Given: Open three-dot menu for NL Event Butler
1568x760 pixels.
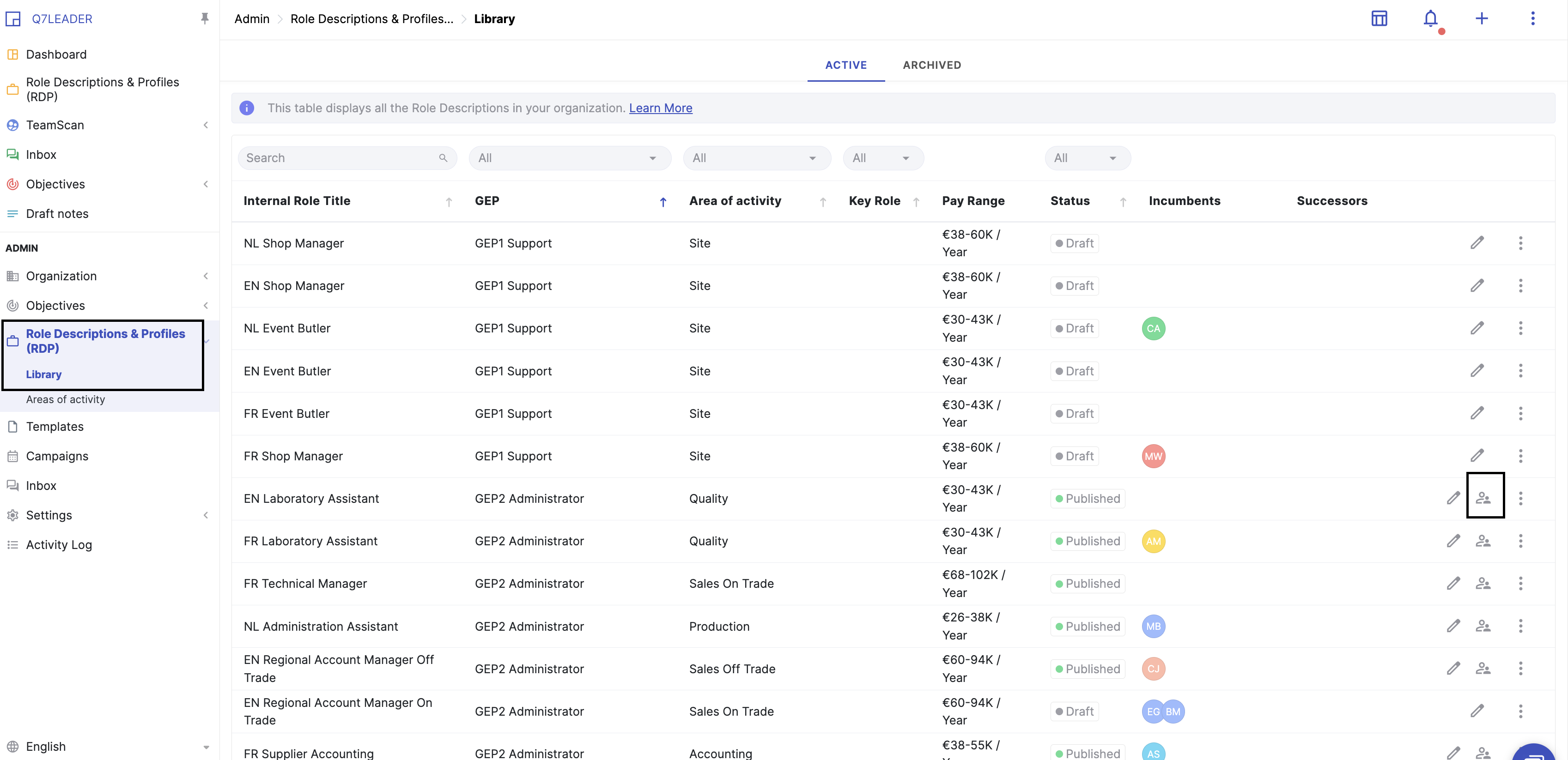Looking at the screenshot, I should (1520, 329).
